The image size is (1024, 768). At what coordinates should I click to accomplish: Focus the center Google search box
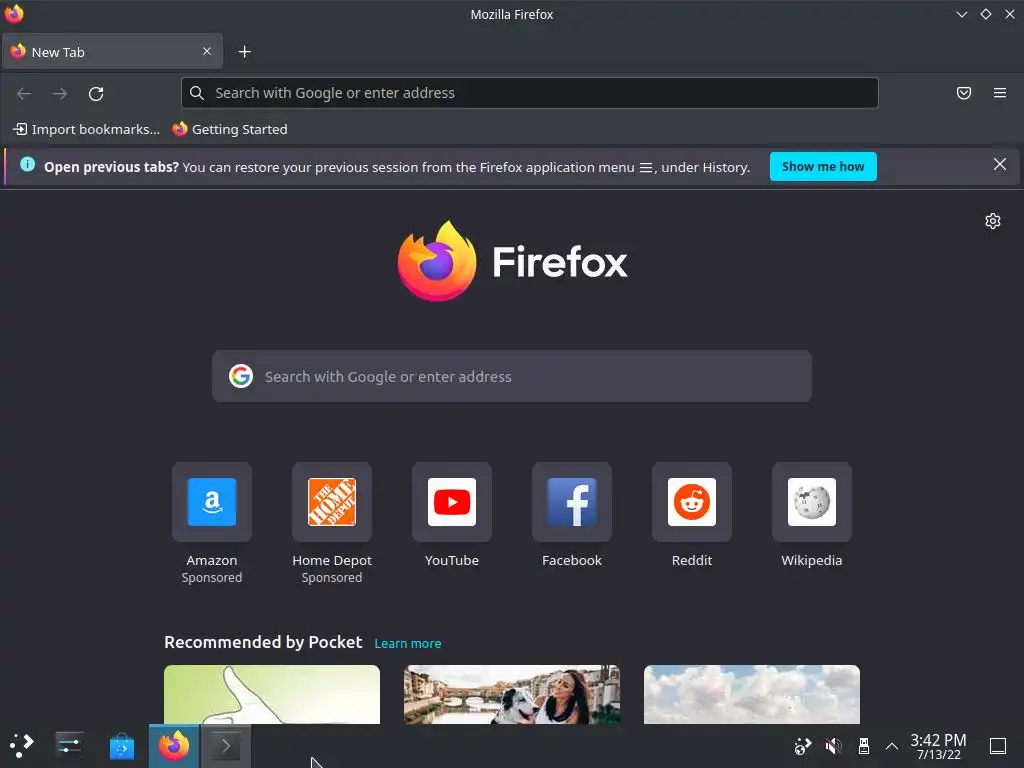click(512, 376)
